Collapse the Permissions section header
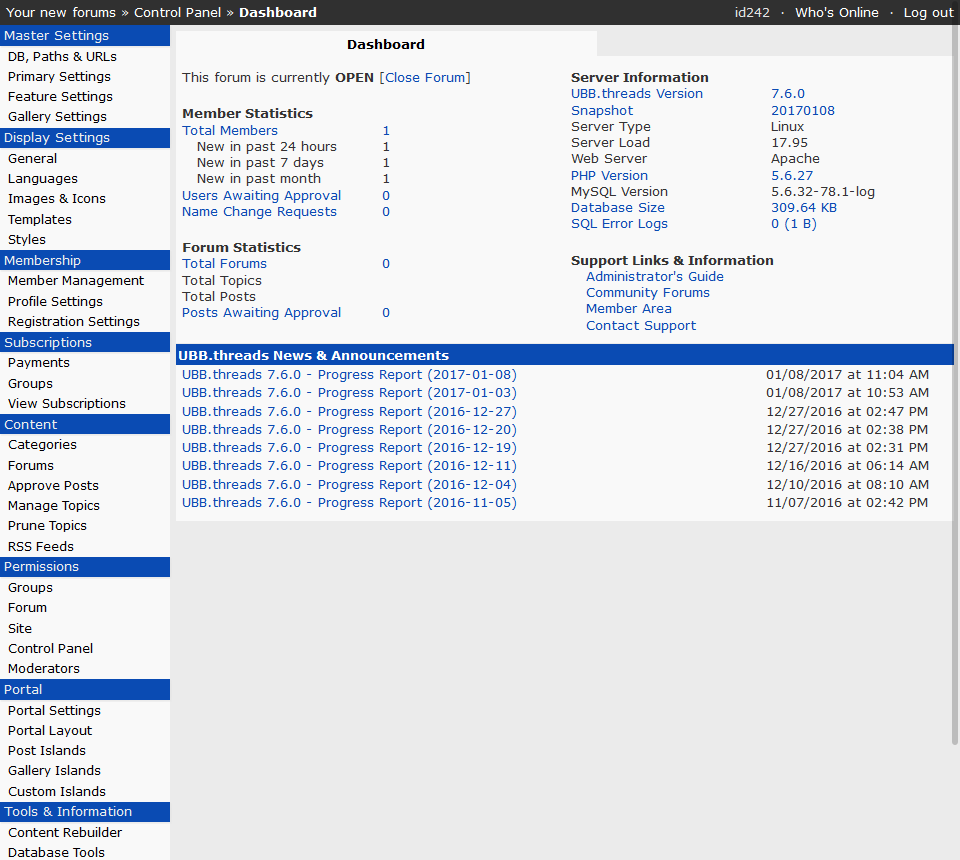 pyautogui.click(x=85, y=567)
